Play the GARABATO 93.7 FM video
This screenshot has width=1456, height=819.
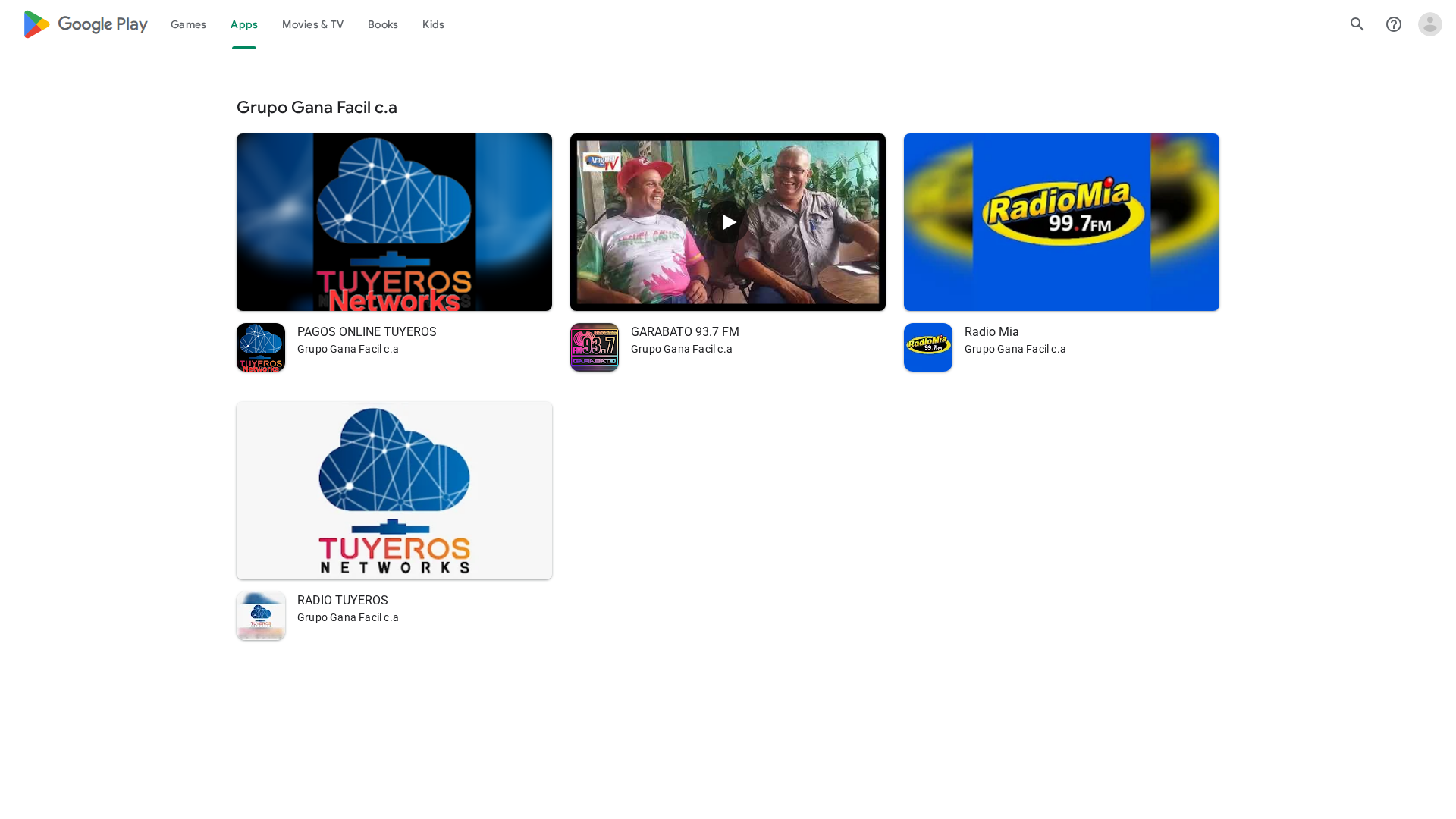pos(728,222)
